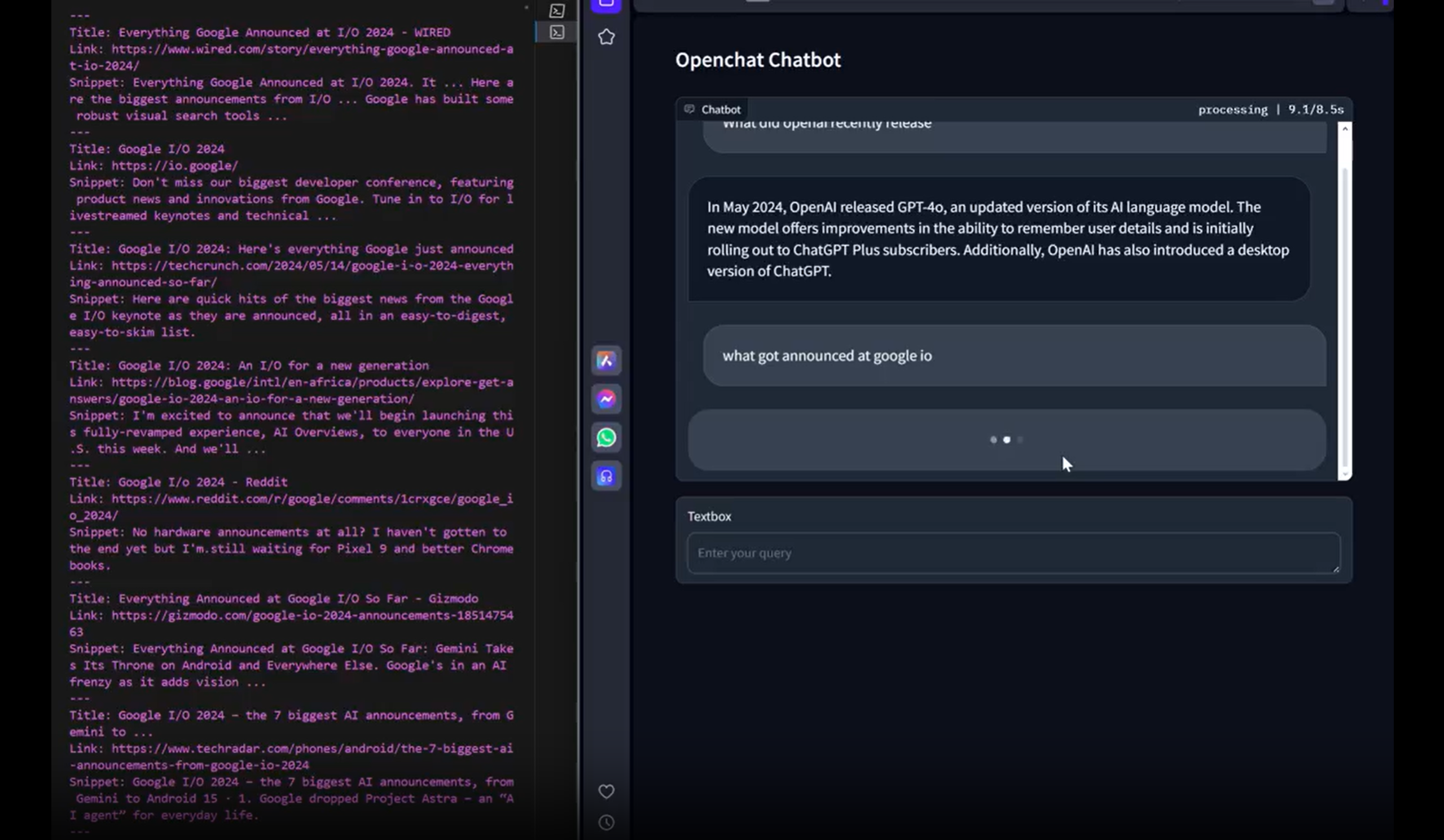The width and height of the screenshot is (1444, 840).
Task: Click the 'what got announced at google io' message
Action: [1014, 356]
